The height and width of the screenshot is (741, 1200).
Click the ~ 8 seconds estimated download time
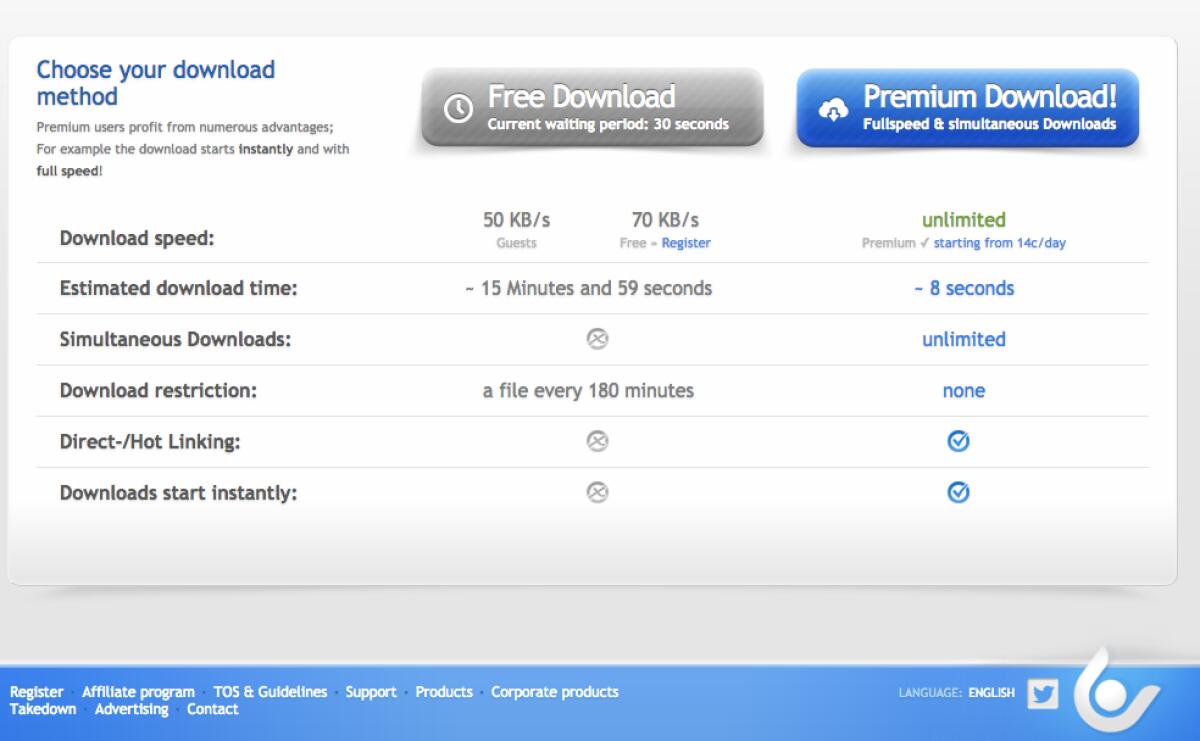click(x=963, y=288)
